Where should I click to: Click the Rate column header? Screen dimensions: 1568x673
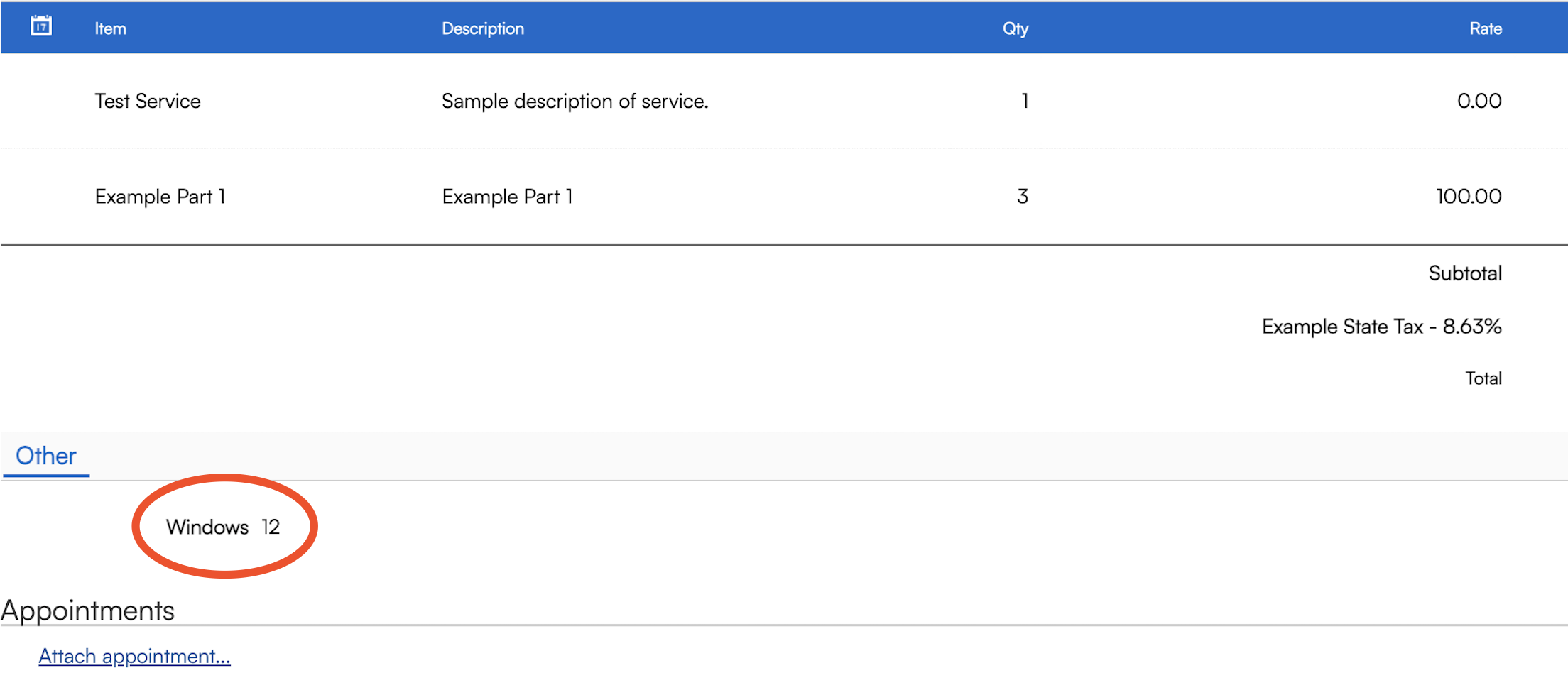[1485, 28]
